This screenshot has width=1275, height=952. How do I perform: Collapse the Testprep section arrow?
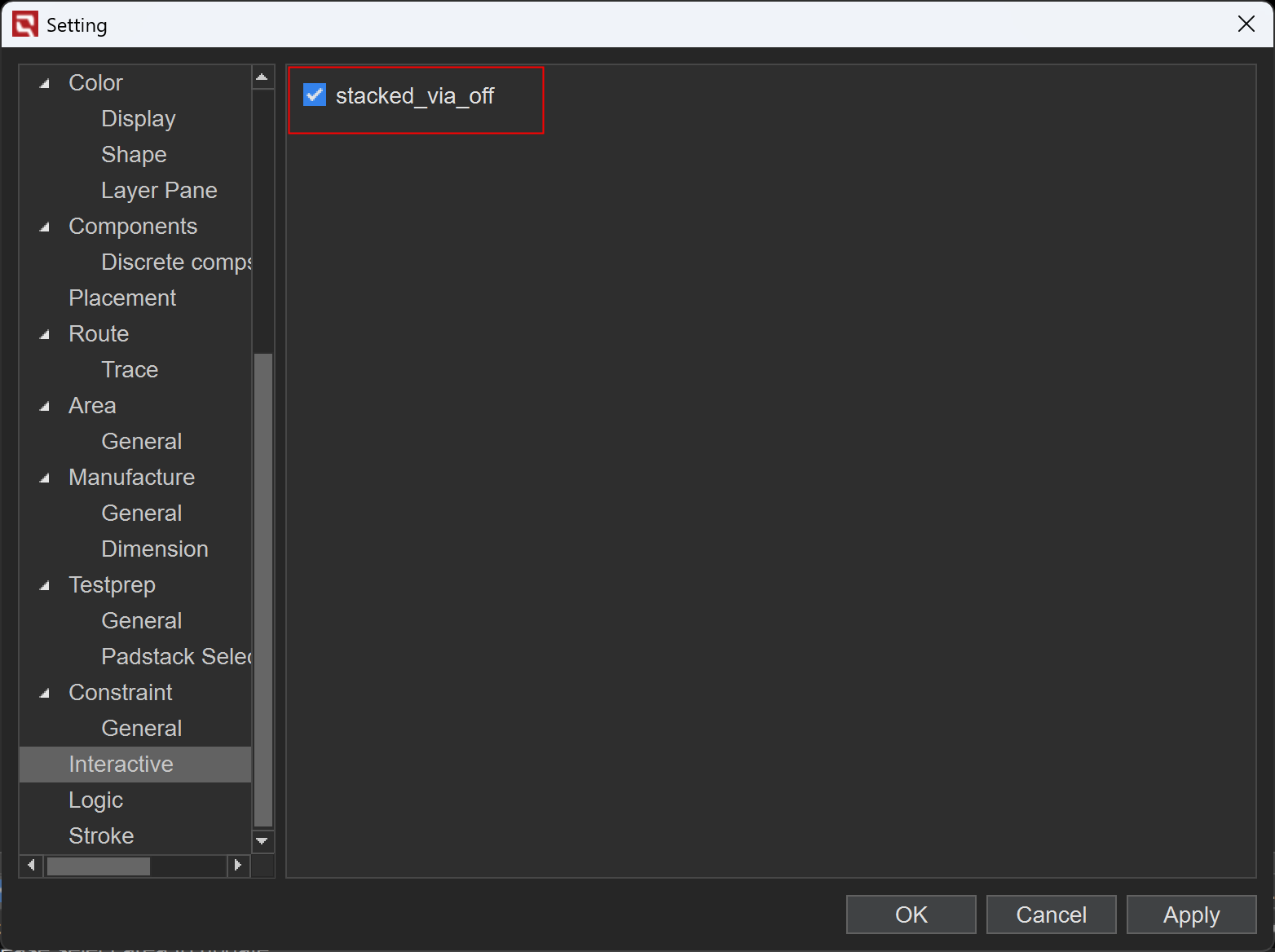point(45,585)
